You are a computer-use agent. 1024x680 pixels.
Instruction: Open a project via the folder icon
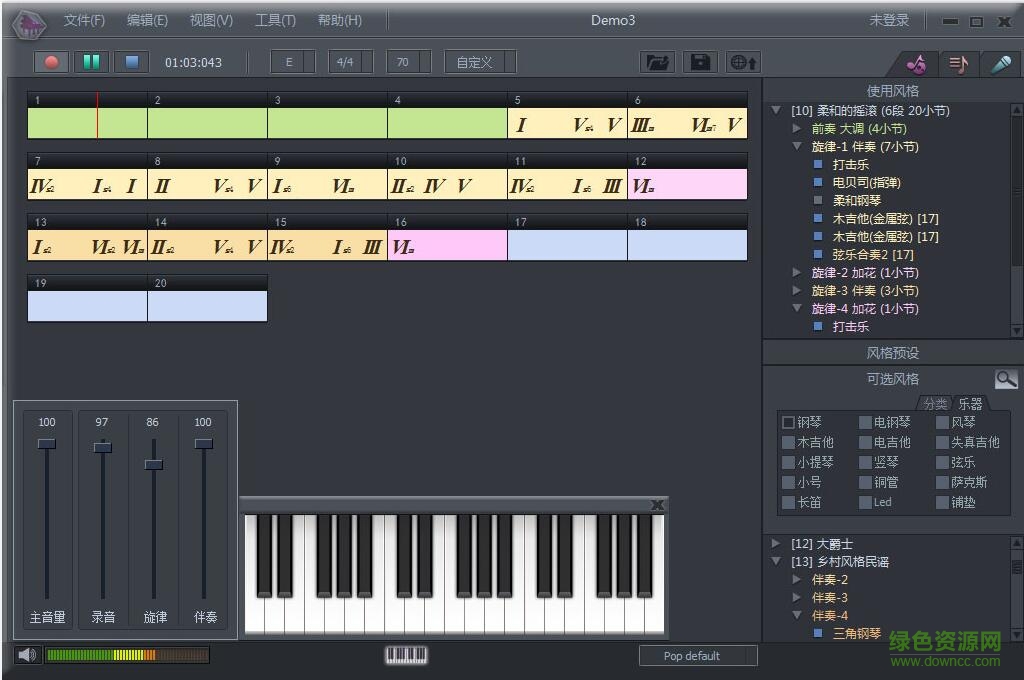pyautogui.click(x=657, y=62)
